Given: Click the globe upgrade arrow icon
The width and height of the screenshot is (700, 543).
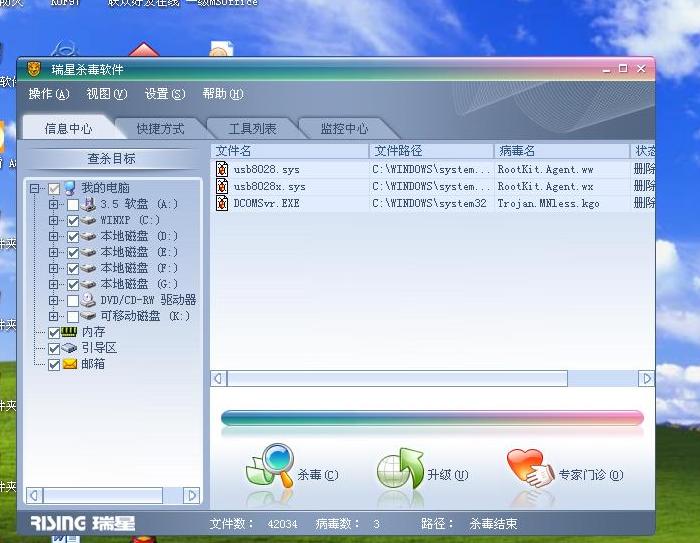Looking at the screenshot, I should click(x=400, y=468).
